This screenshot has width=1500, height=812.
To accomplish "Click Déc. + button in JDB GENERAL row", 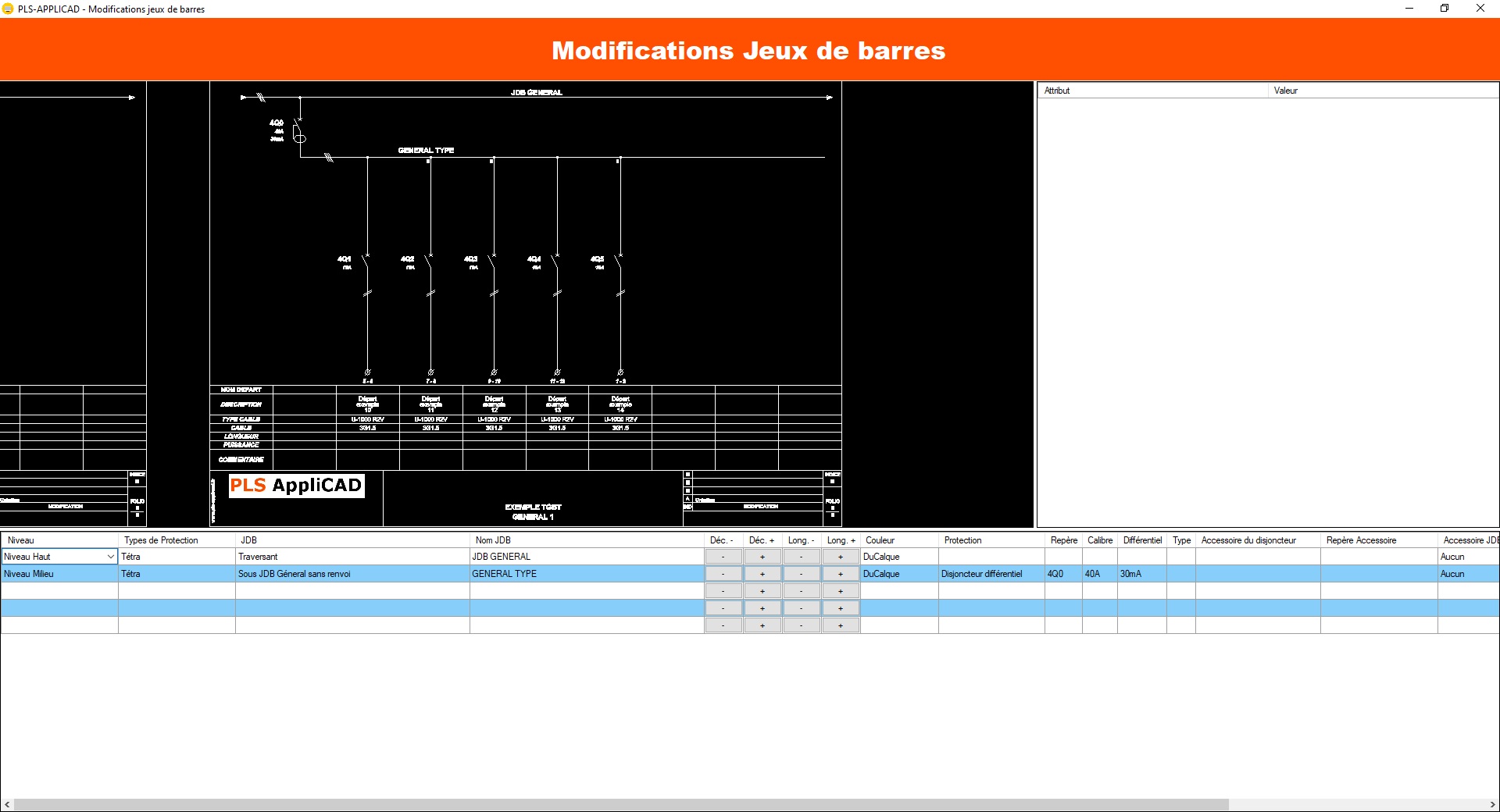I will 762,557.
